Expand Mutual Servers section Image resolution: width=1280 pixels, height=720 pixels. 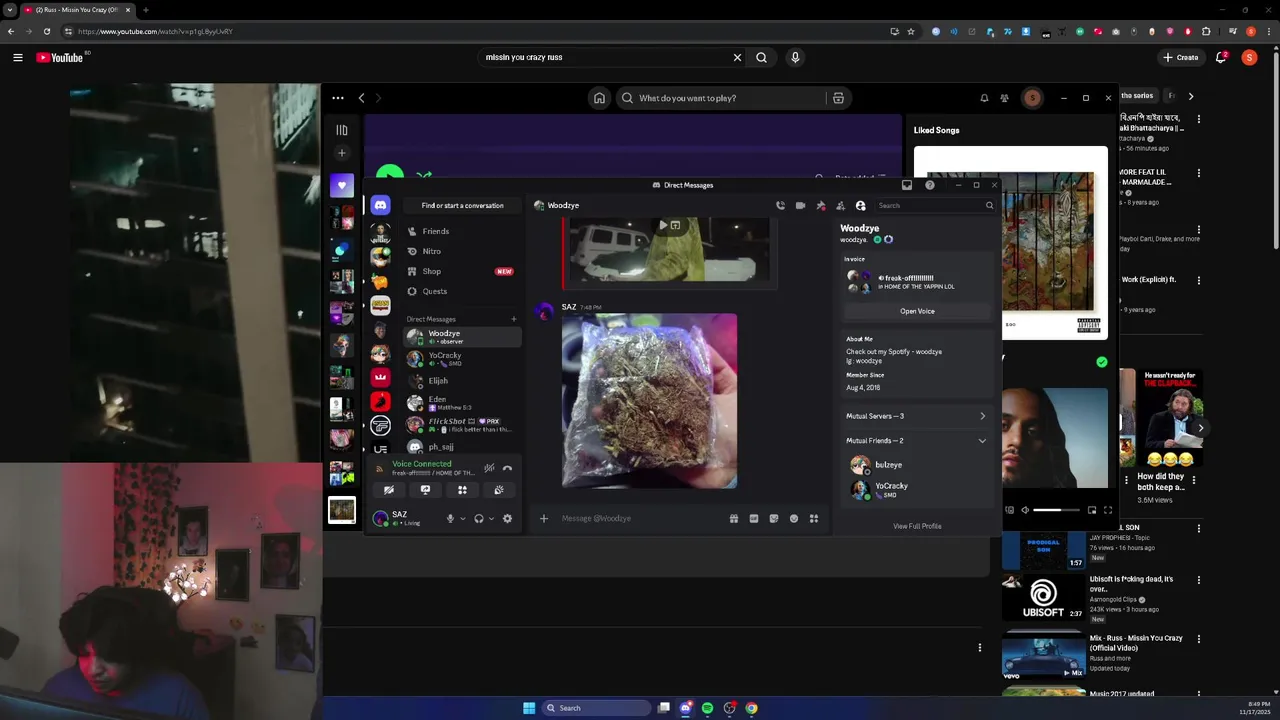[x=916, y=416]
